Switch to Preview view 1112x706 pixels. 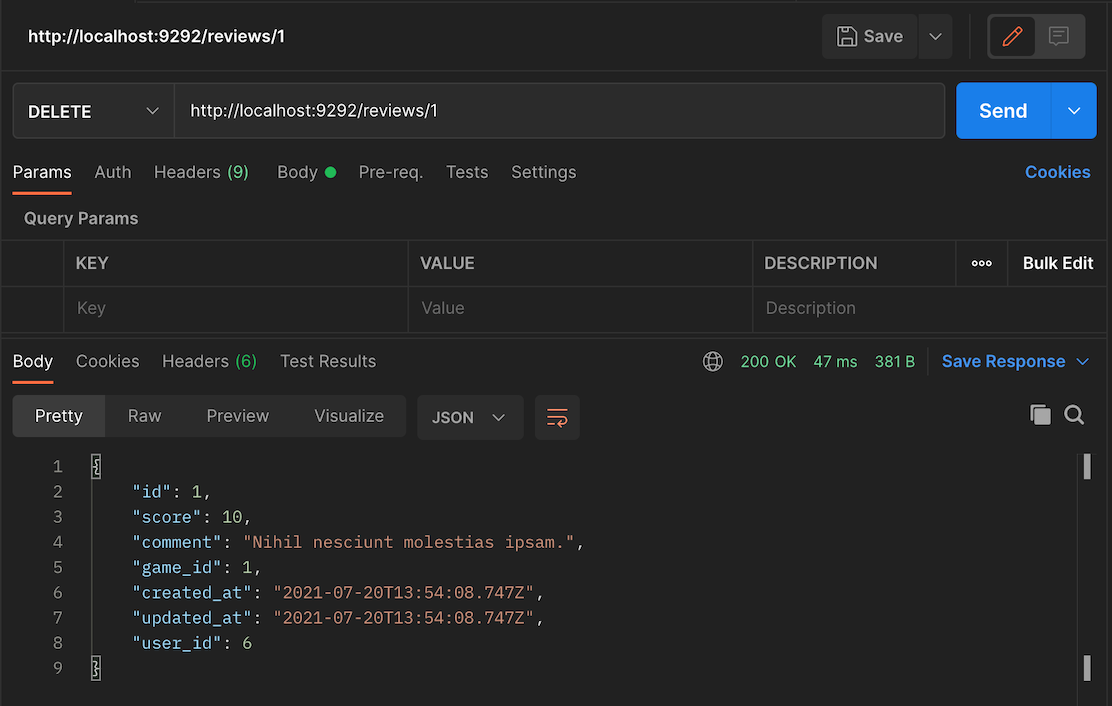coord(238,416)
